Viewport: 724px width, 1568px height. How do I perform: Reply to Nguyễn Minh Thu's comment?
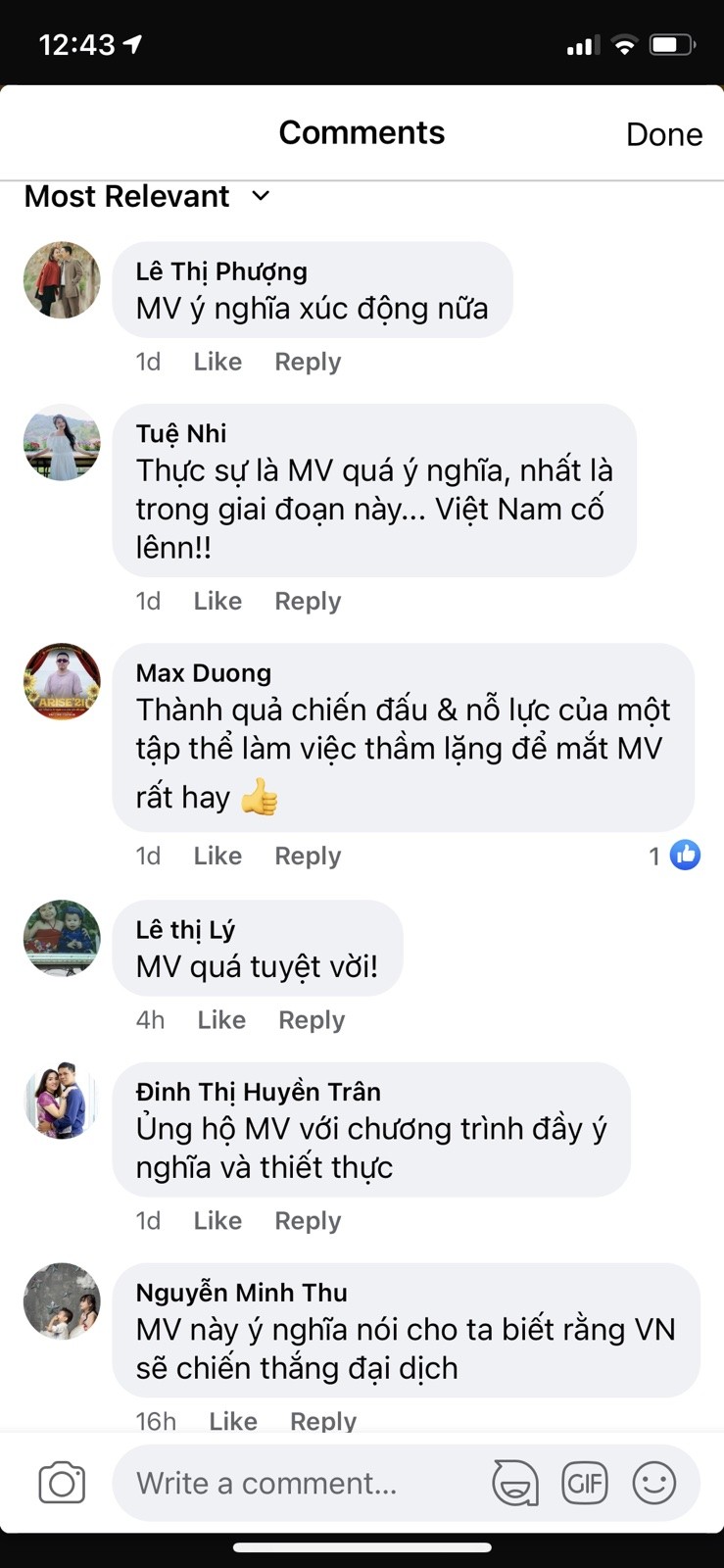[x=323, y=1421]
